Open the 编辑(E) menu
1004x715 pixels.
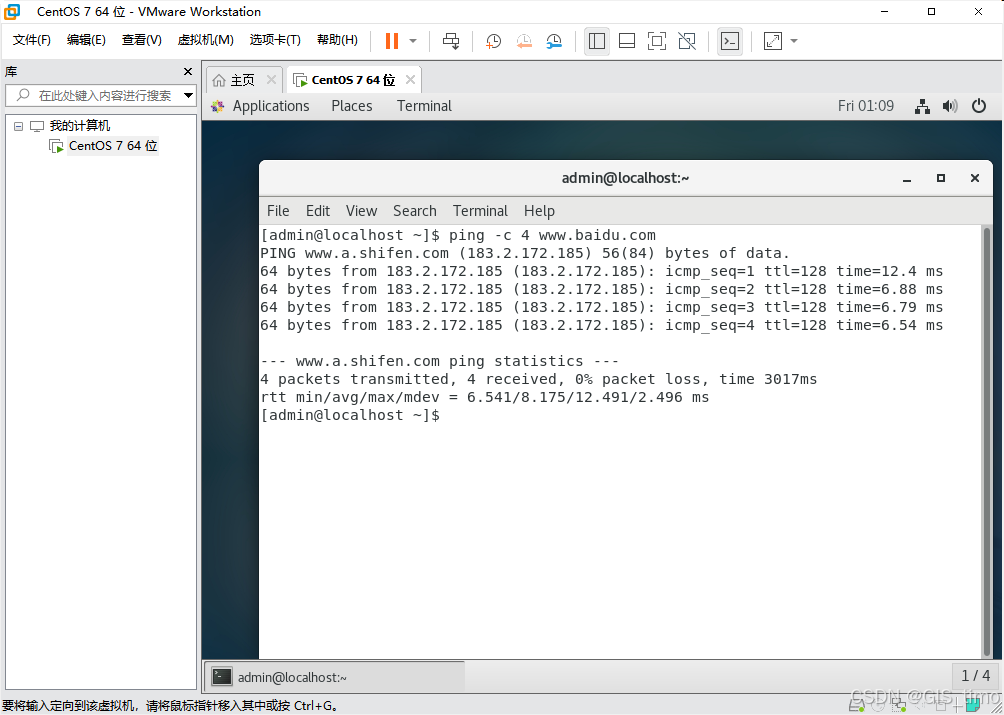pyautogui.click(x=86, y=40)
